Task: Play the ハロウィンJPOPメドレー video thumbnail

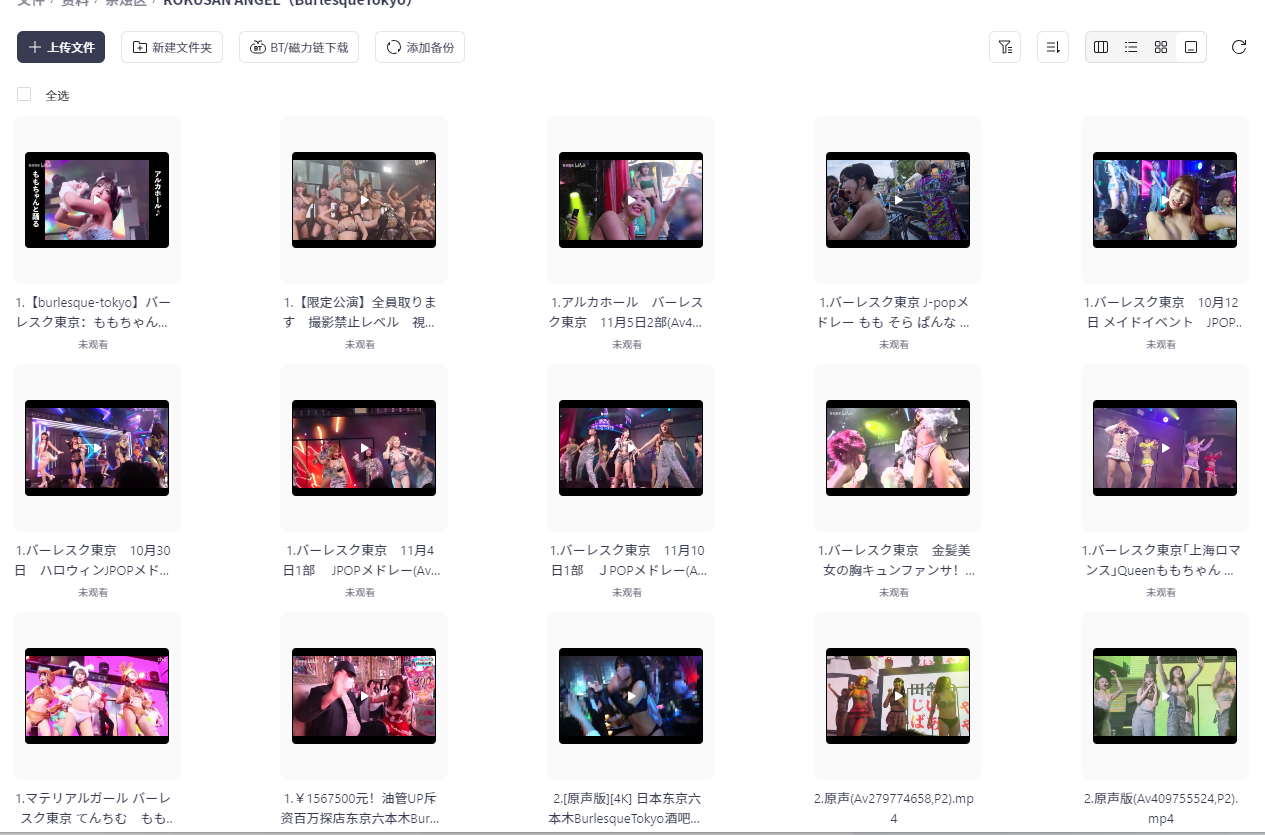Action: tap(96, 447)
